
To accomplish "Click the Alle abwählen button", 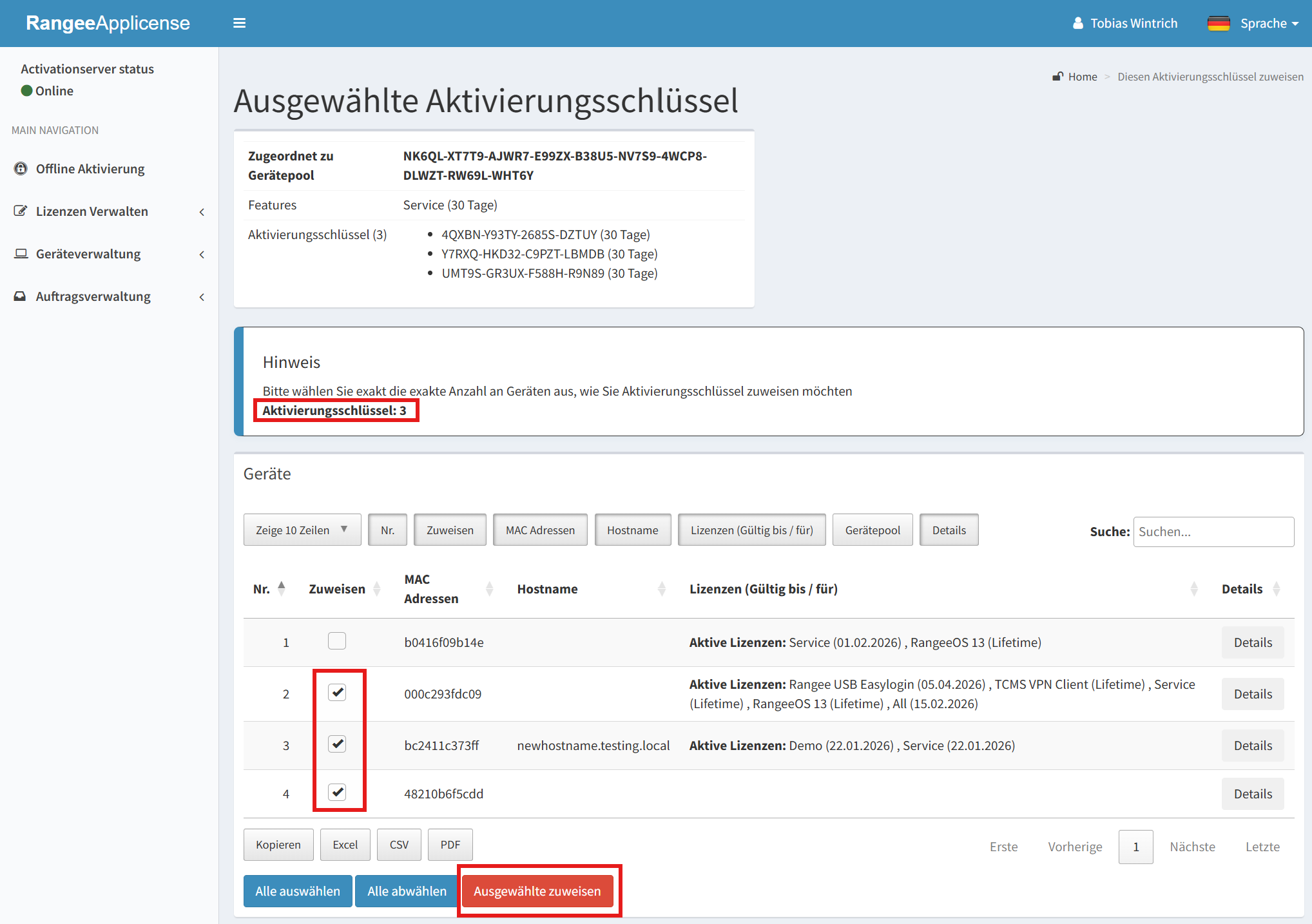I will 407,891.
